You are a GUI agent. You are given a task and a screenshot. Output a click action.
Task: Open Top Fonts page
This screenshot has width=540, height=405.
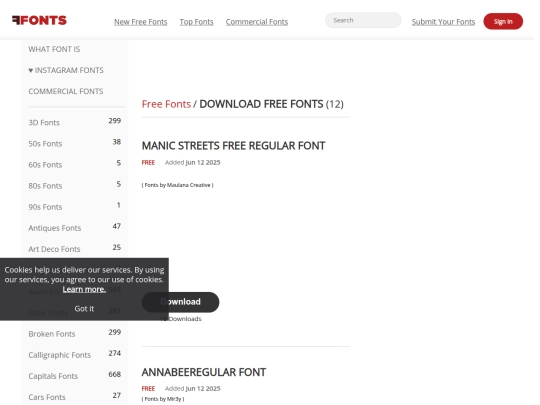196,22
